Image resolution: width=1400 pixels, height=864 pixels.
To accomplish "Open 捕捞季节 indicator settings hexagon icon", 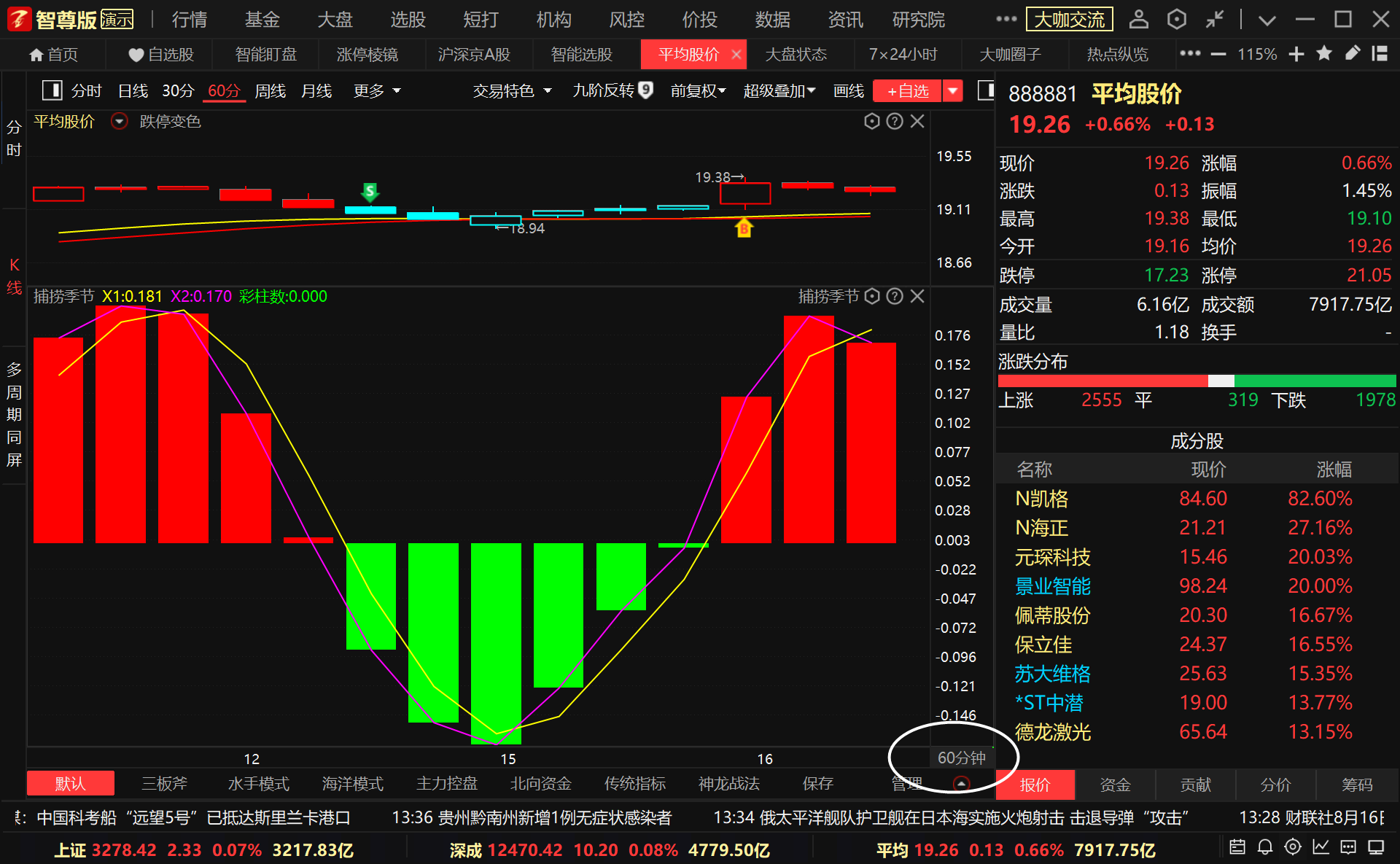I will 871,296.
